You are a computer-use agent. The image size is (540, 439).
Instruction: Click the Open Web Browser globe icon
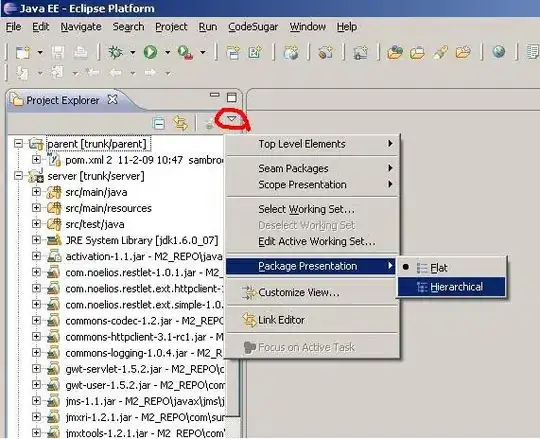[498, 52]
